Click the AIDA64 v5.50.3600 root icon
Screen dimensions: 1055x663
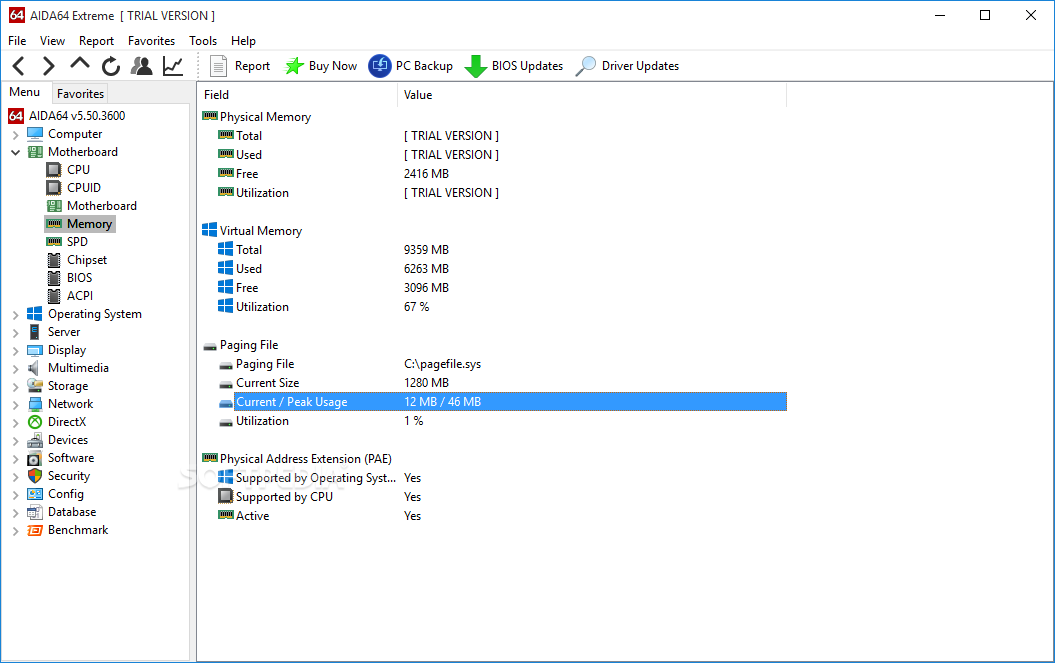click(x=16, y=116)
